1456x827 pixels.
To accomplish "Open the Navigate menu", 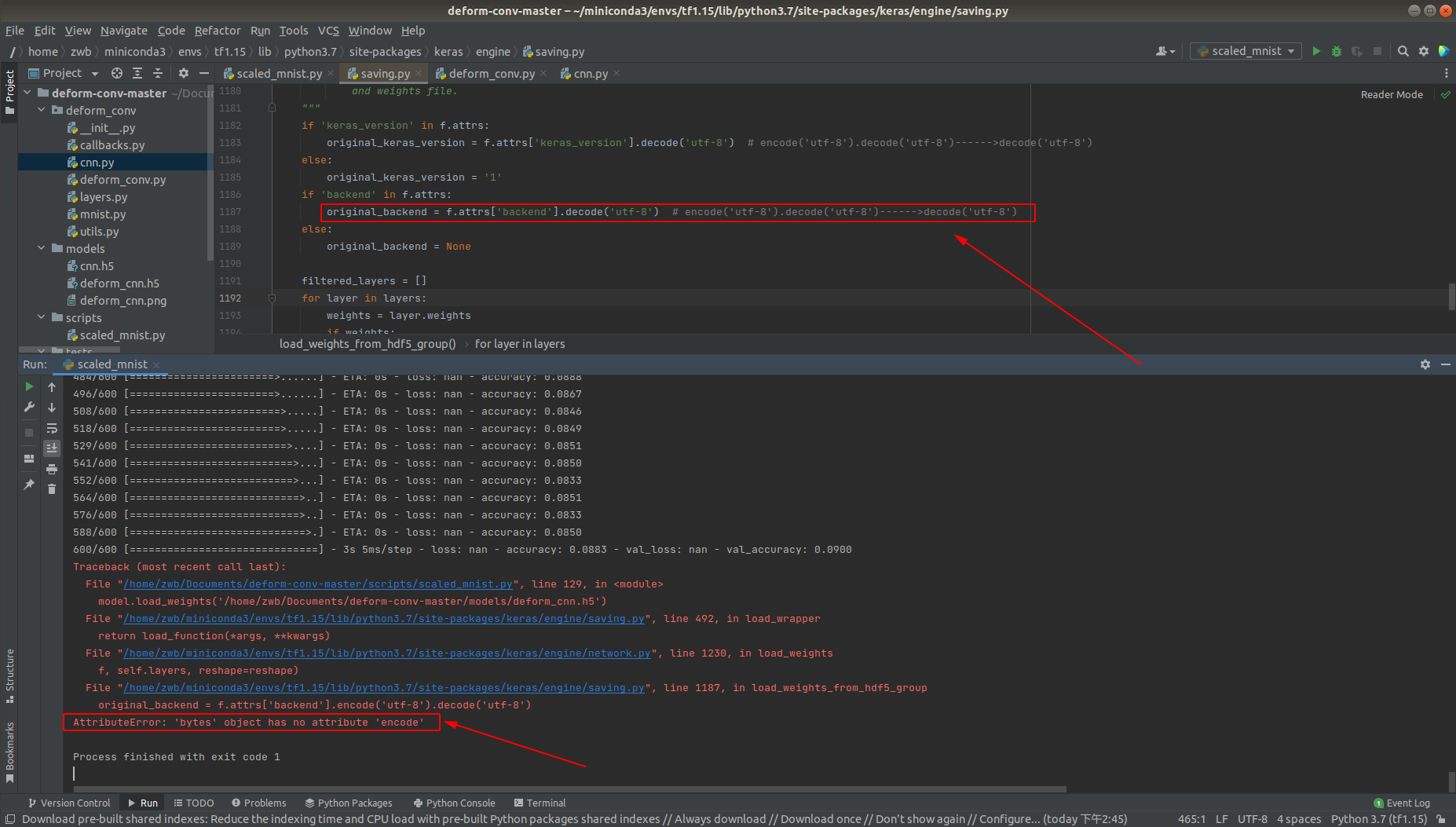I will (124, 31).
